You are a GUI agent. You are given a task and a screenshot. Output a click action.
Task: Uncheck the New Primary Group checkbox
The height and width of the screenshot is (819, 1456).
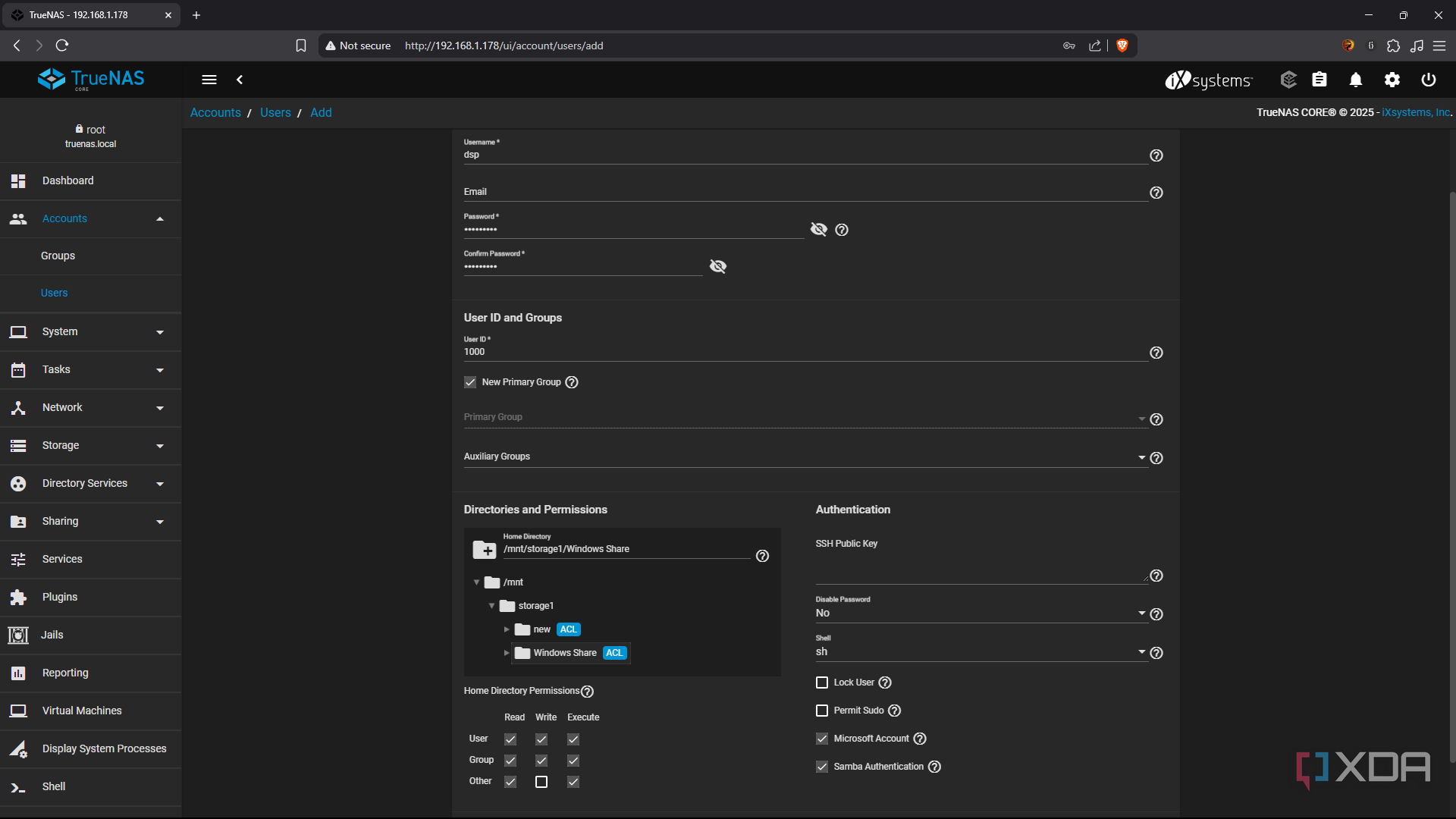coord(470,382)
